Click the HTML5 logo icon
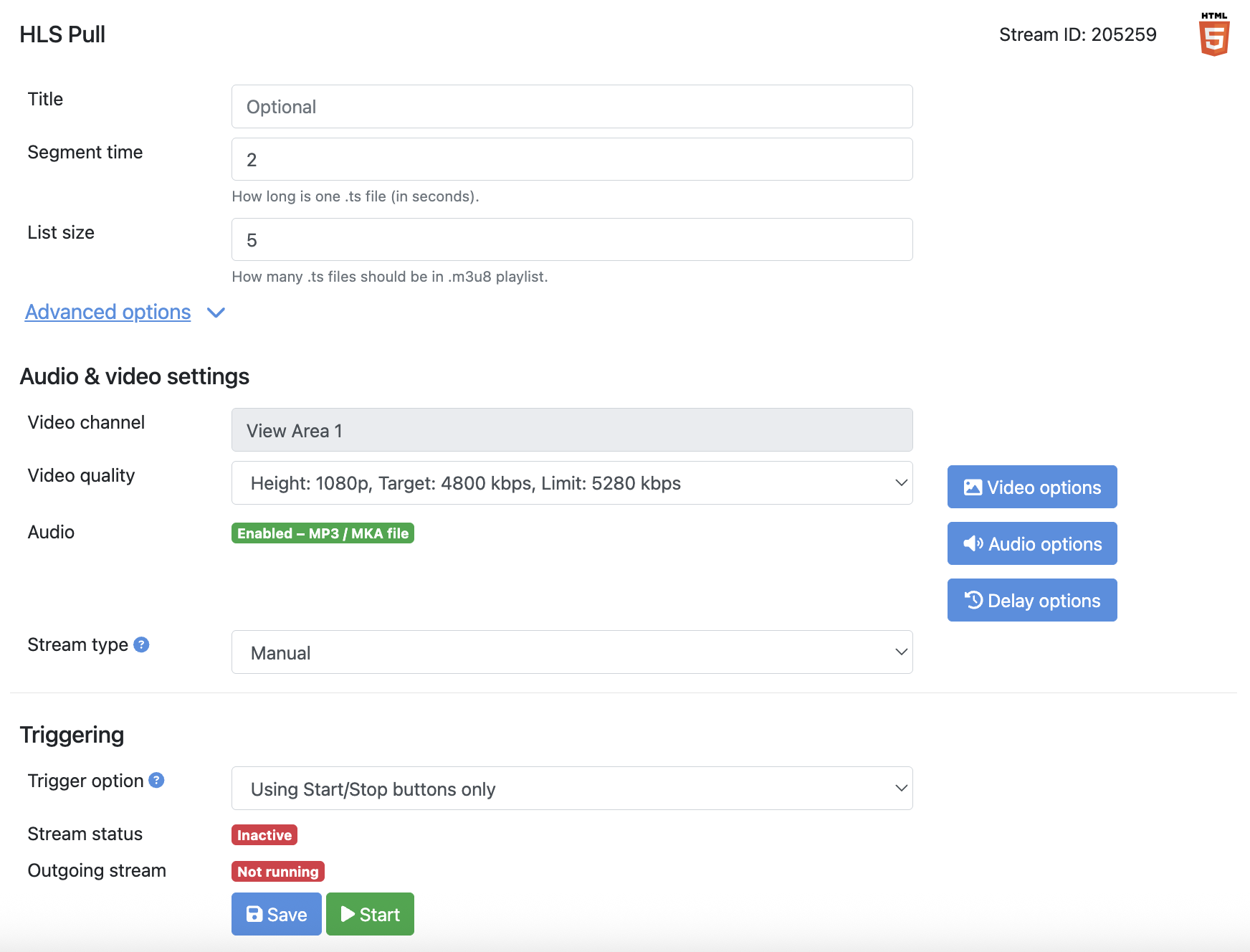The height and width of the screenshot is (952, 1250). coord(1214,34)
